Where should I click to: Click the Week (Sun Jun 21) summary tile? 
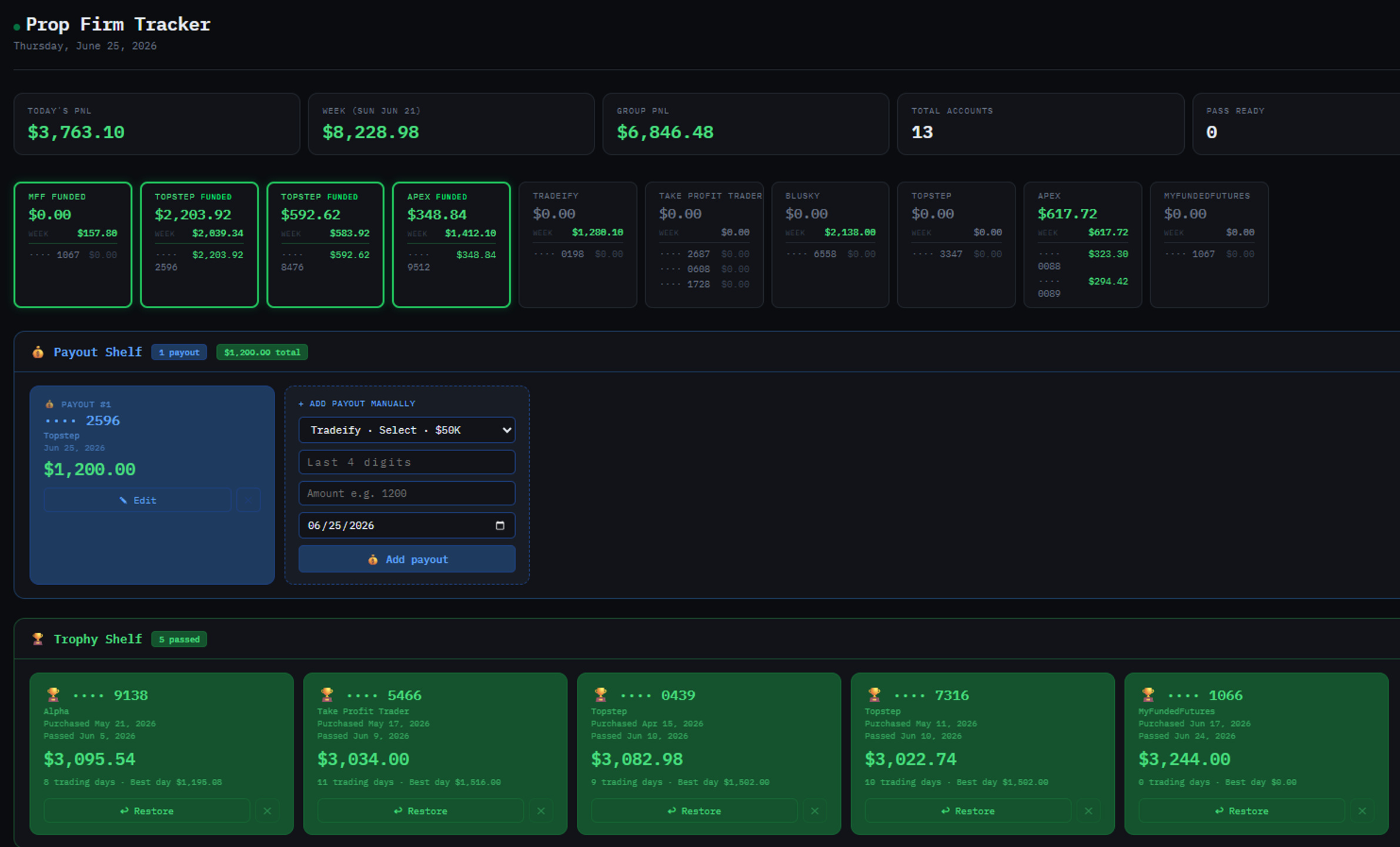[x=452, y=124]
